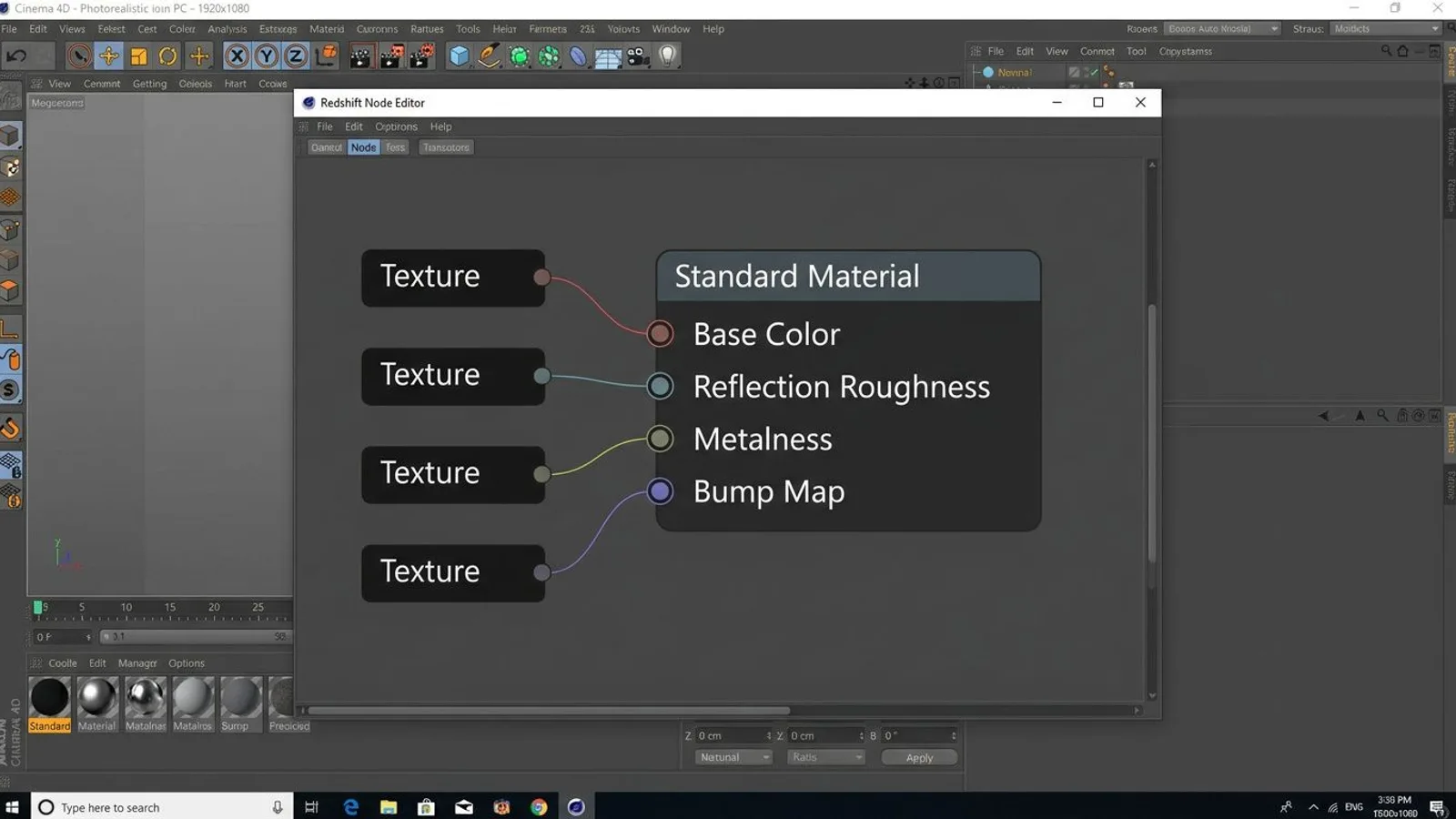Open the Straus dropdown at top right
This screenshot has height=819, width=1456.
coord(1386,29)
